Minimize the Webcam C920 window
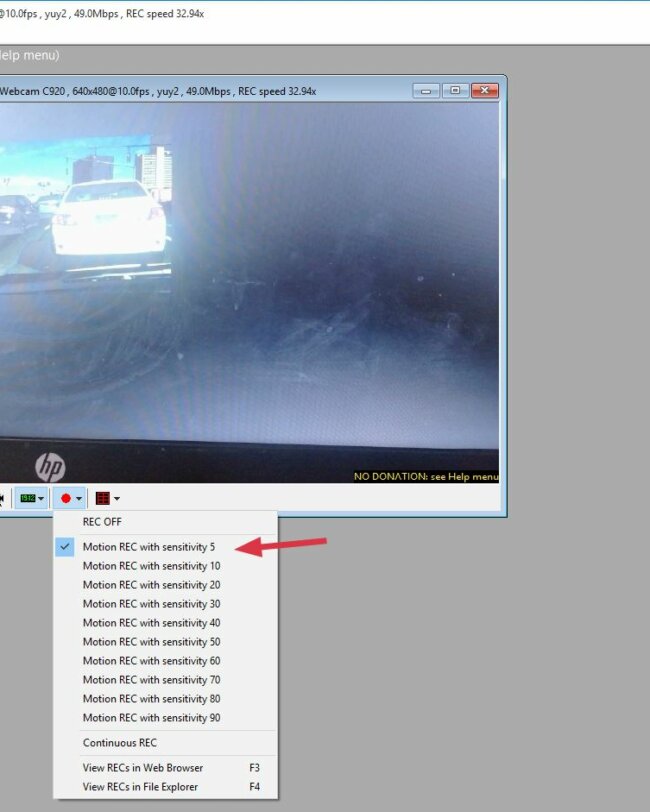 click(426, 91)
